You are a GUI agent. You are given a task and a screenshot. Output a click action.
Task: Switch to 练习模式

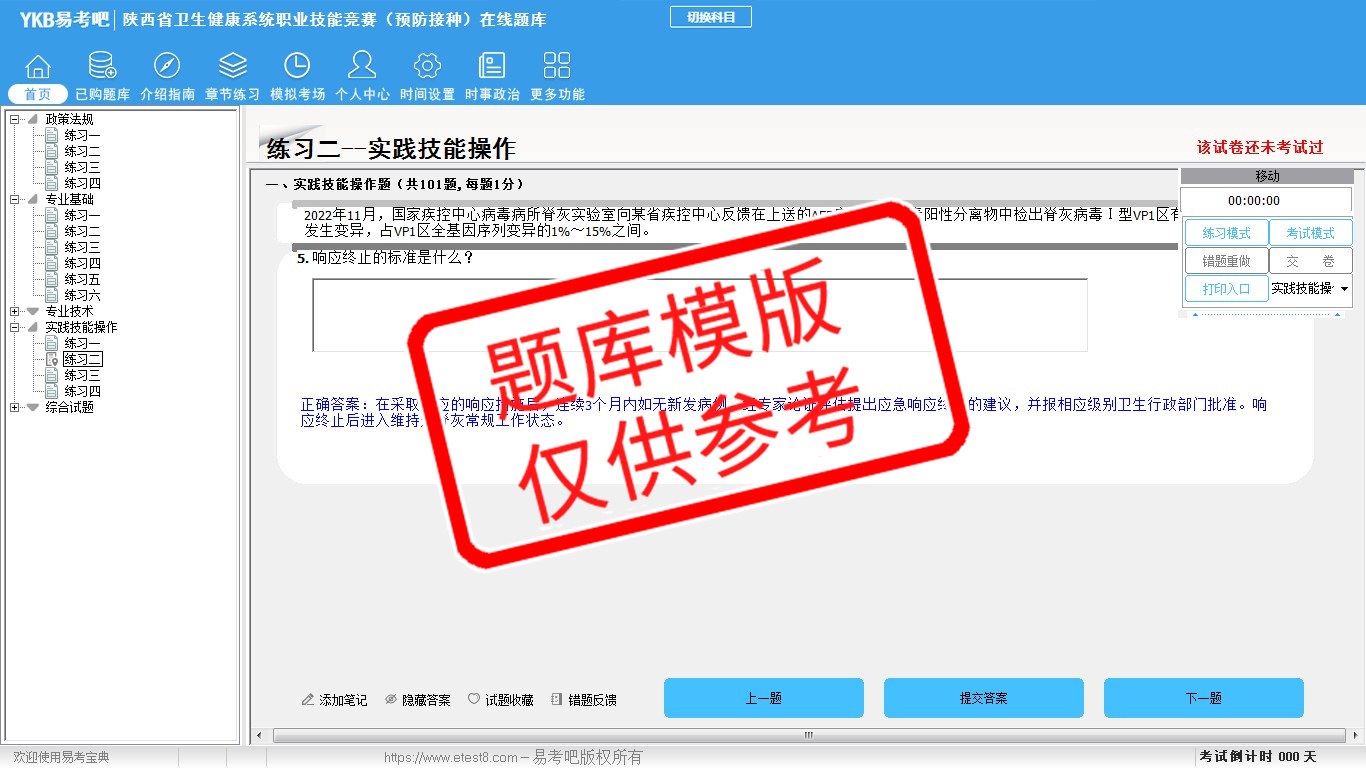pos(1226,233)
